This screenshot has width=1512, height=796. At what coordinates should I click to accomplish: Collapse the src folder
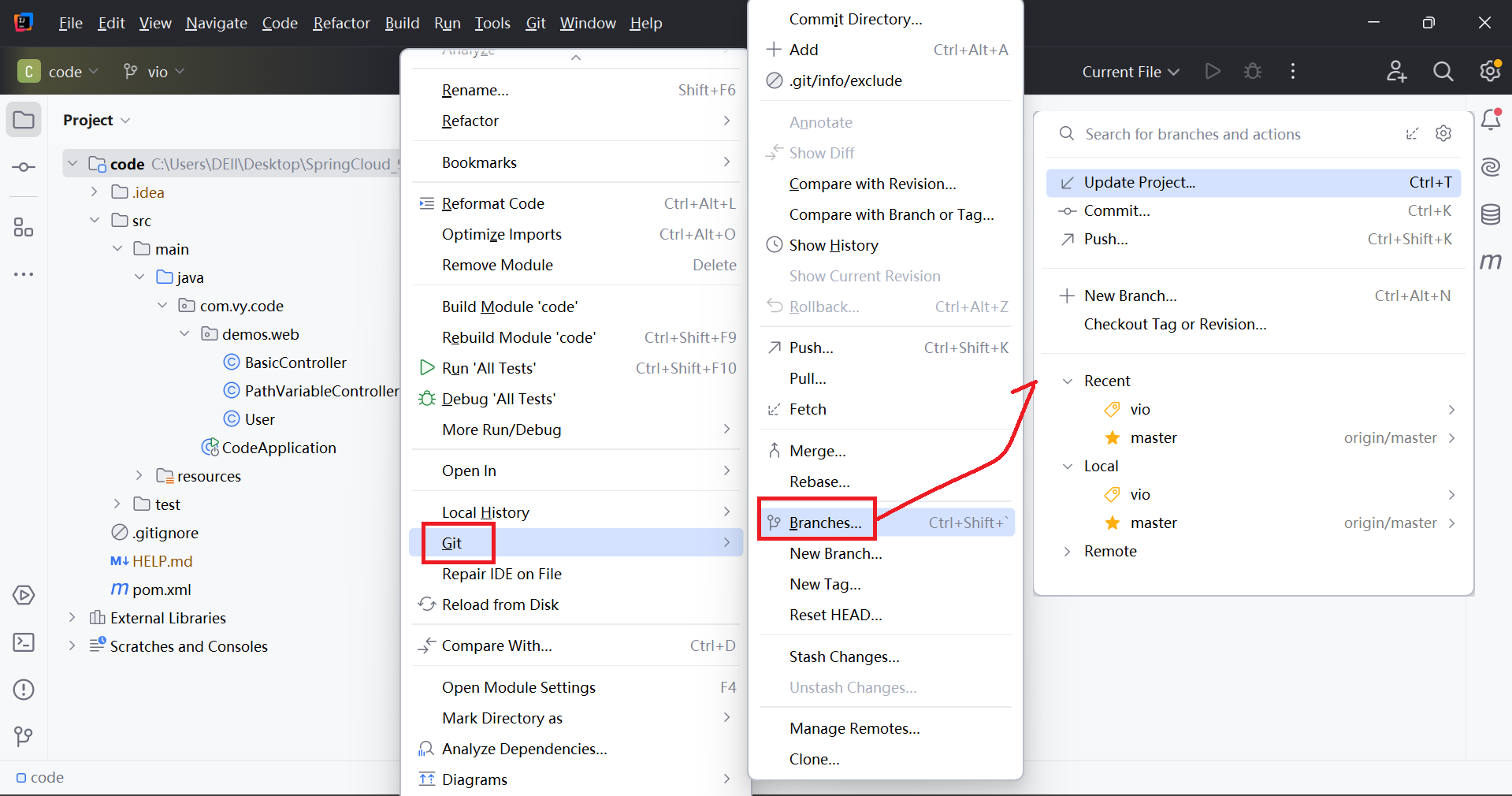coord(95,220)
